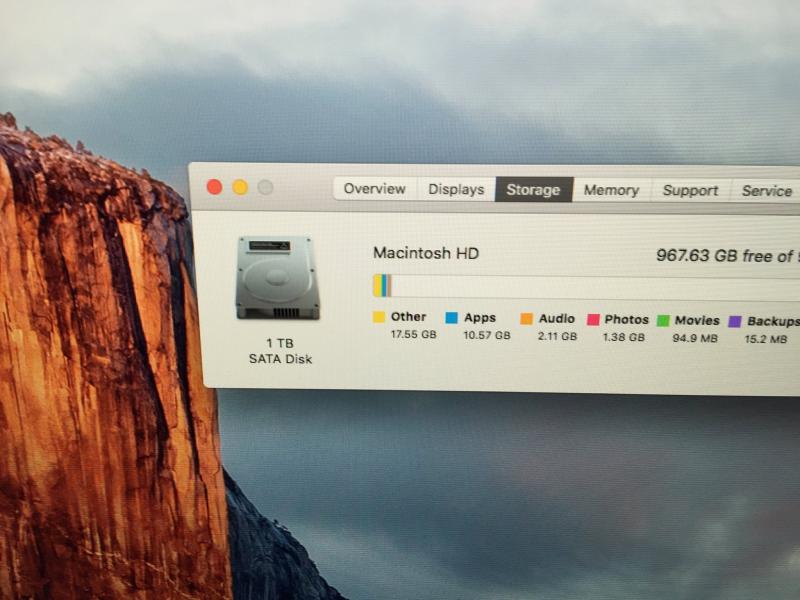
Task: Open the Support tab
Action: (690, 191)
